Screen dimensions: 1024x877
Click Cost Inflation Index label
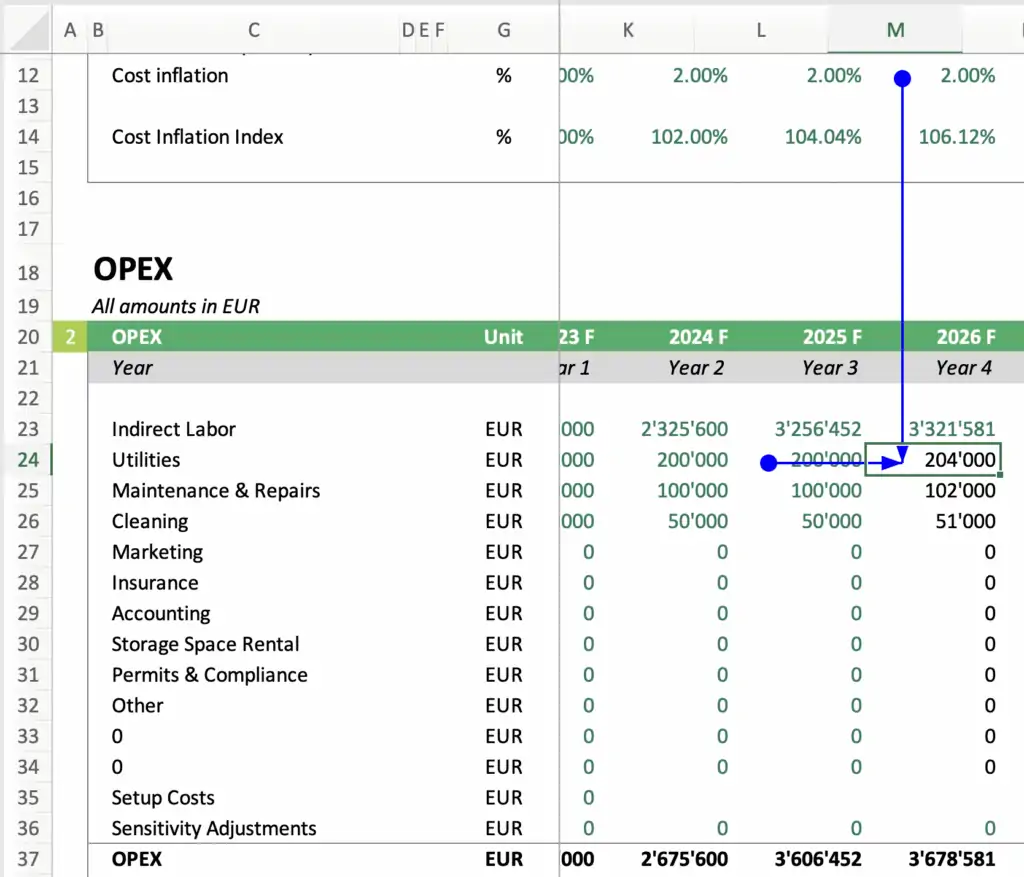pos(197,137)
